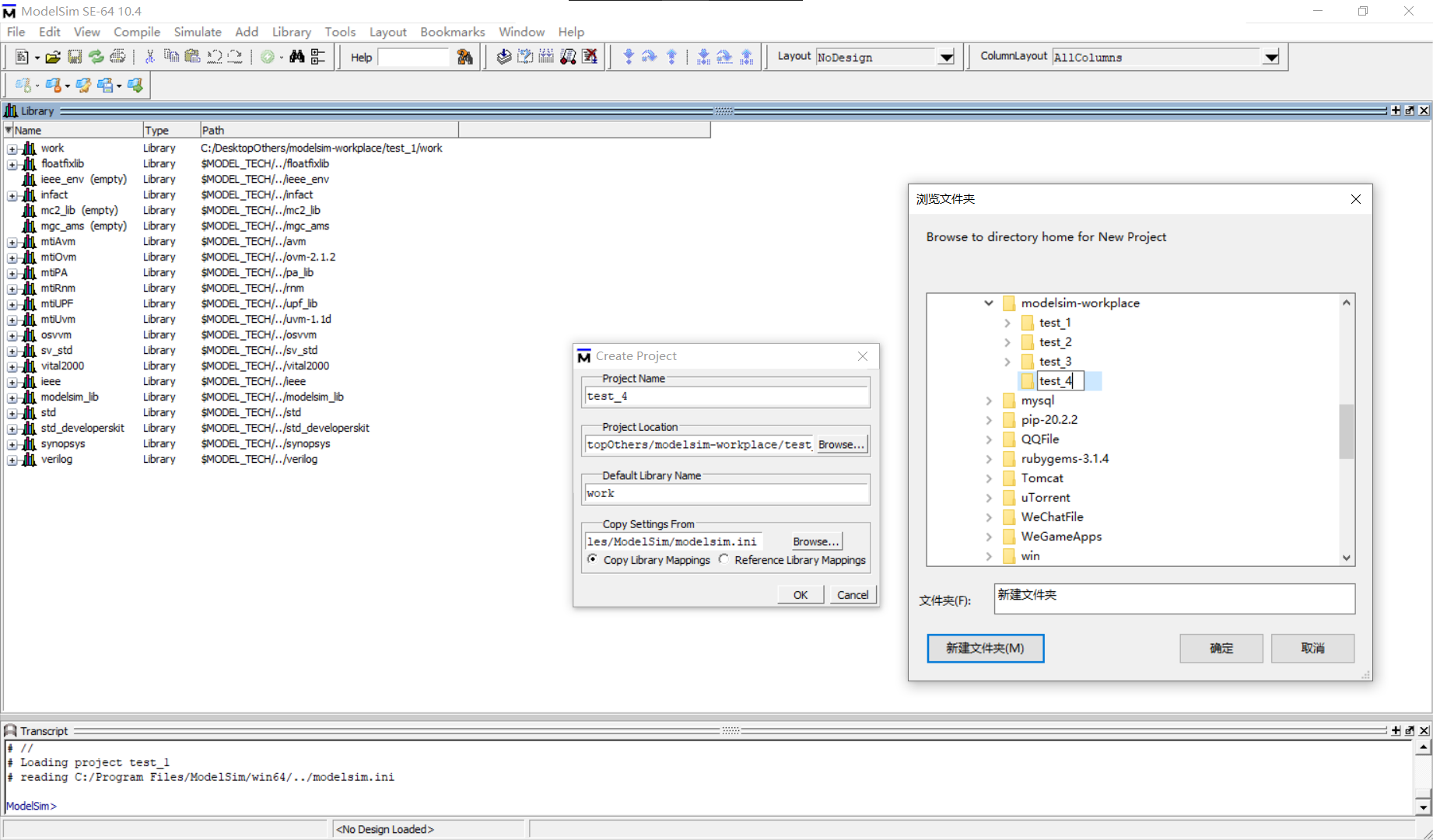This screenshot has width=1433, height=840.
Task: Click the Print toolbar icon
Action: (117, 57)
